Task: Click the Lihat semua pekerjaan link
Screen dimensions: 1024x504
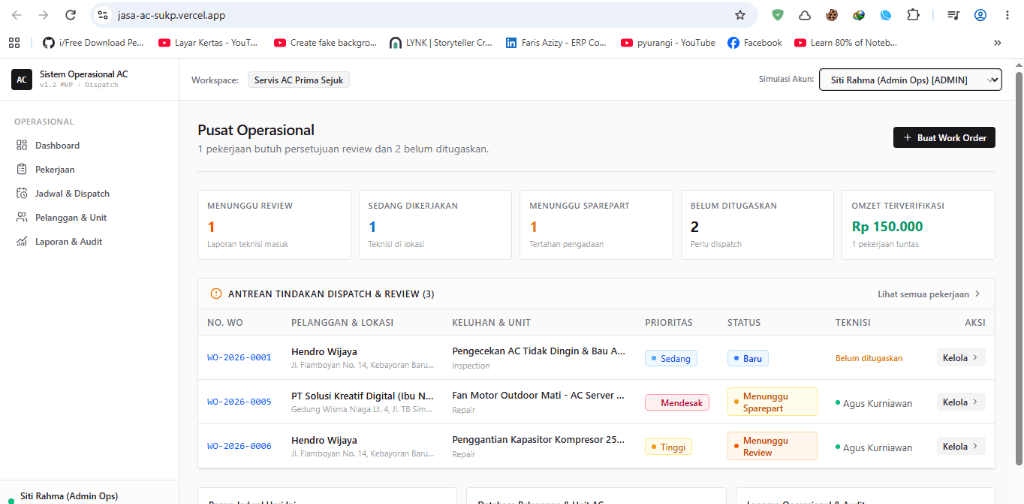Action: coord(929,294)
